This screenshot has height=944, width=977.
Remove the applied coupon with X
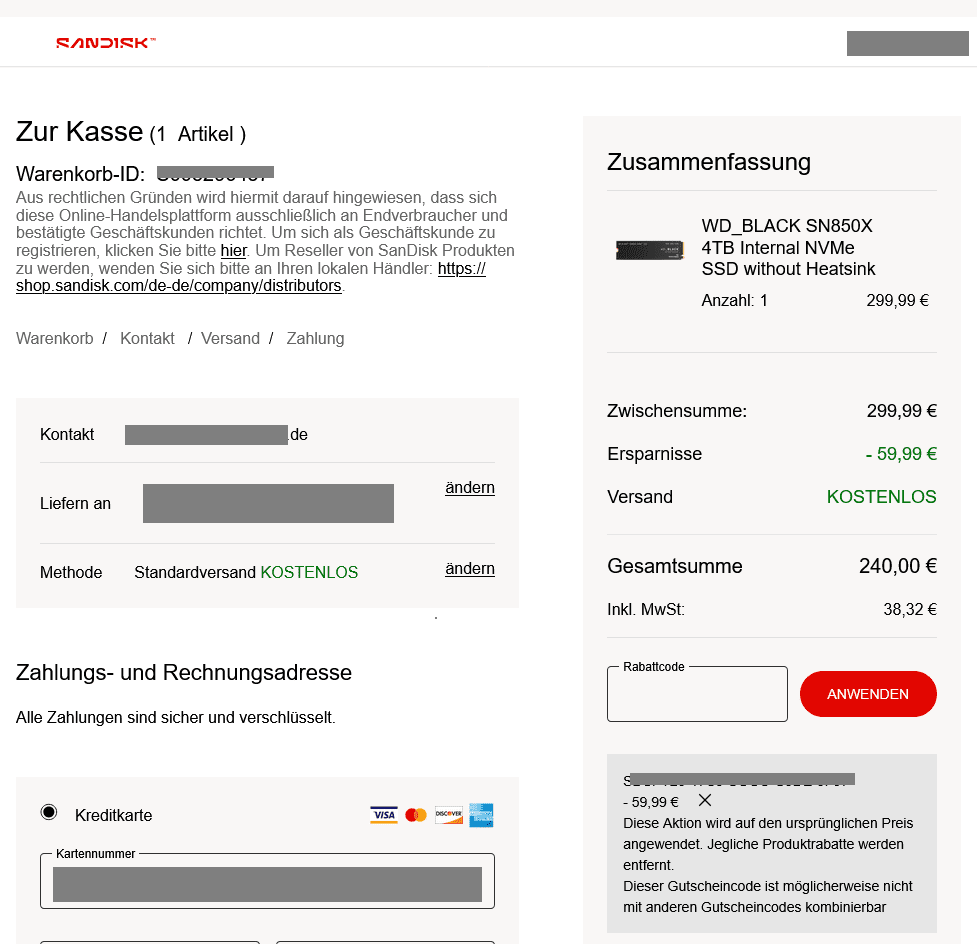705,801
